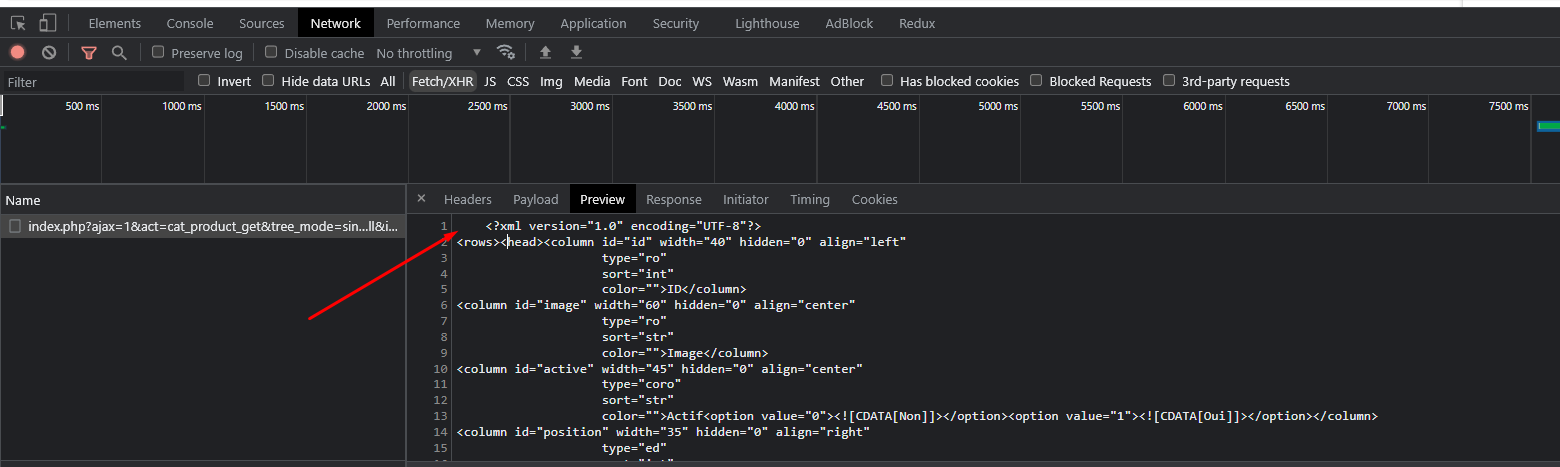Screen dimensions: 1560x467
Task: Filter requests by Other type
Action: [x=847, y=81]
